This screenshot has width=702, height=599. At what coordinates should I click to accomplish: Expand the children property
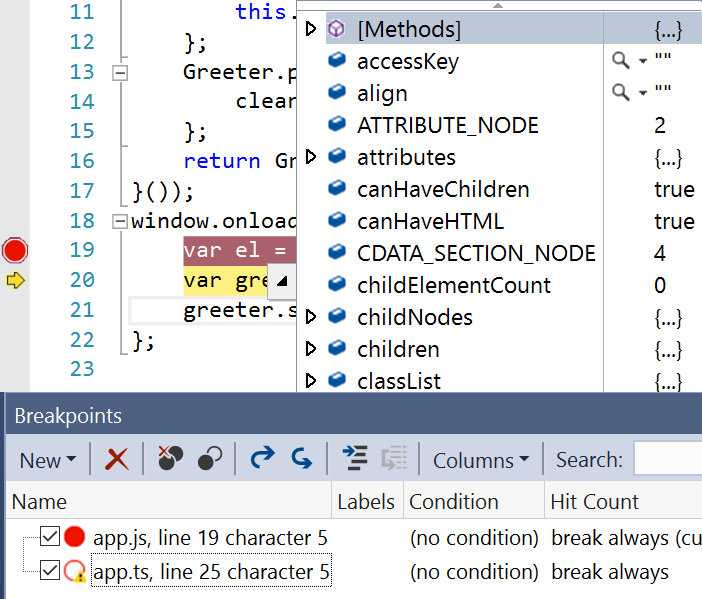(x=311, y=348)
